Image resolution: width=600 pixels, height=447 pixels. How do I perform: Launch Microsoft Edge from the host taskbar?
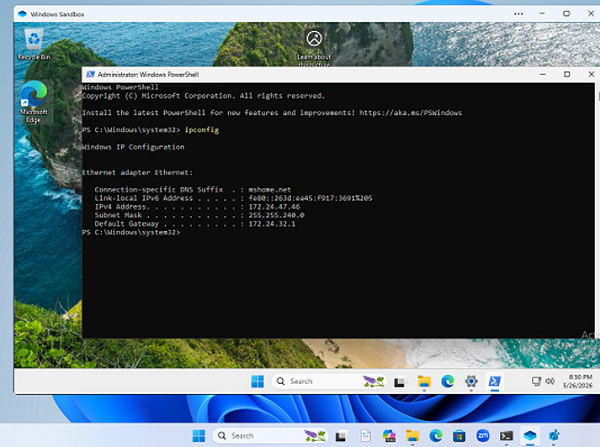point(436,436)
